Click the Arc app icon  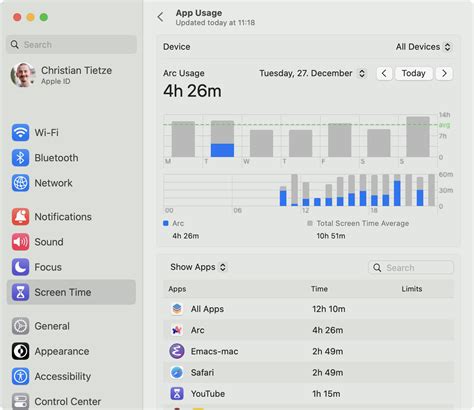(x=177, y=330)
